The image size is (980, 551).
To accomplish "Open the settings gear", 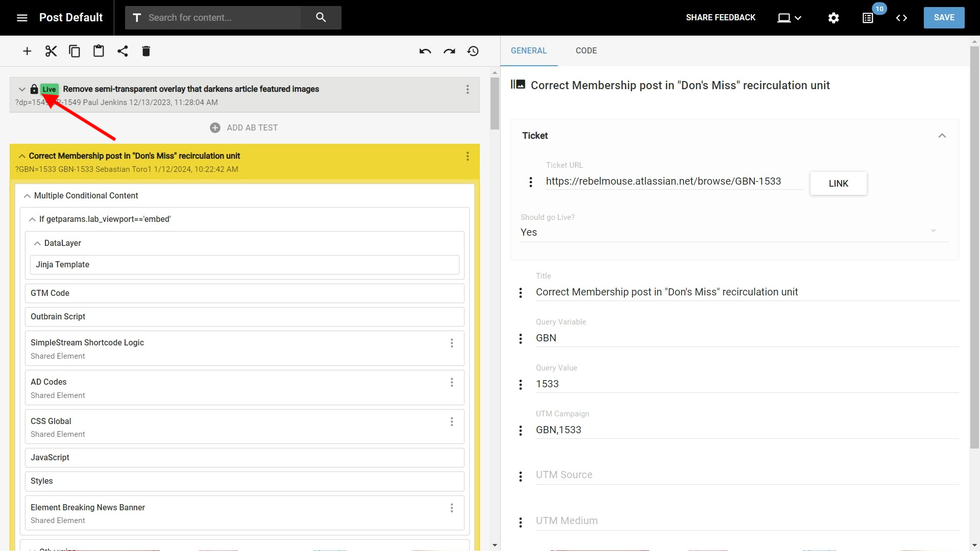I will click(x=833, y=18).
